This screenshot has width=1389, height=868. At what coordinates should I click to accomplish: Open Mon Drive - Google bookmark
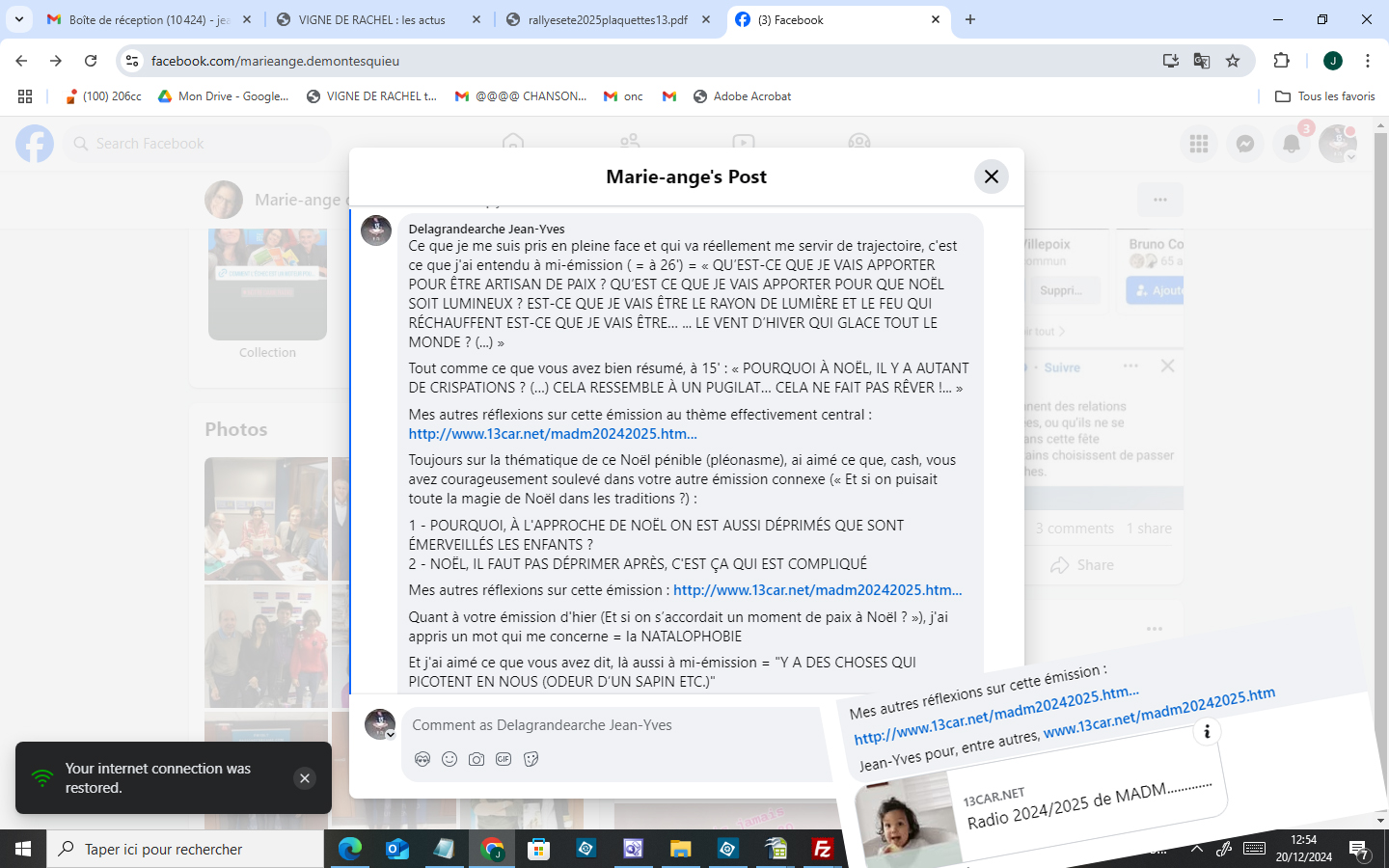[224, 96]
